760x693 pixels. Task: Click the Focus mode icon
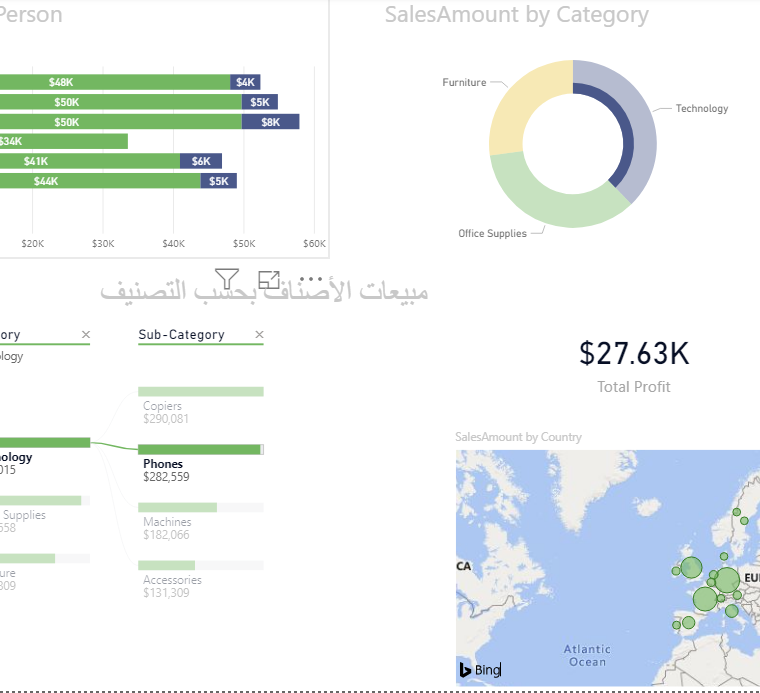pos(268,280)
